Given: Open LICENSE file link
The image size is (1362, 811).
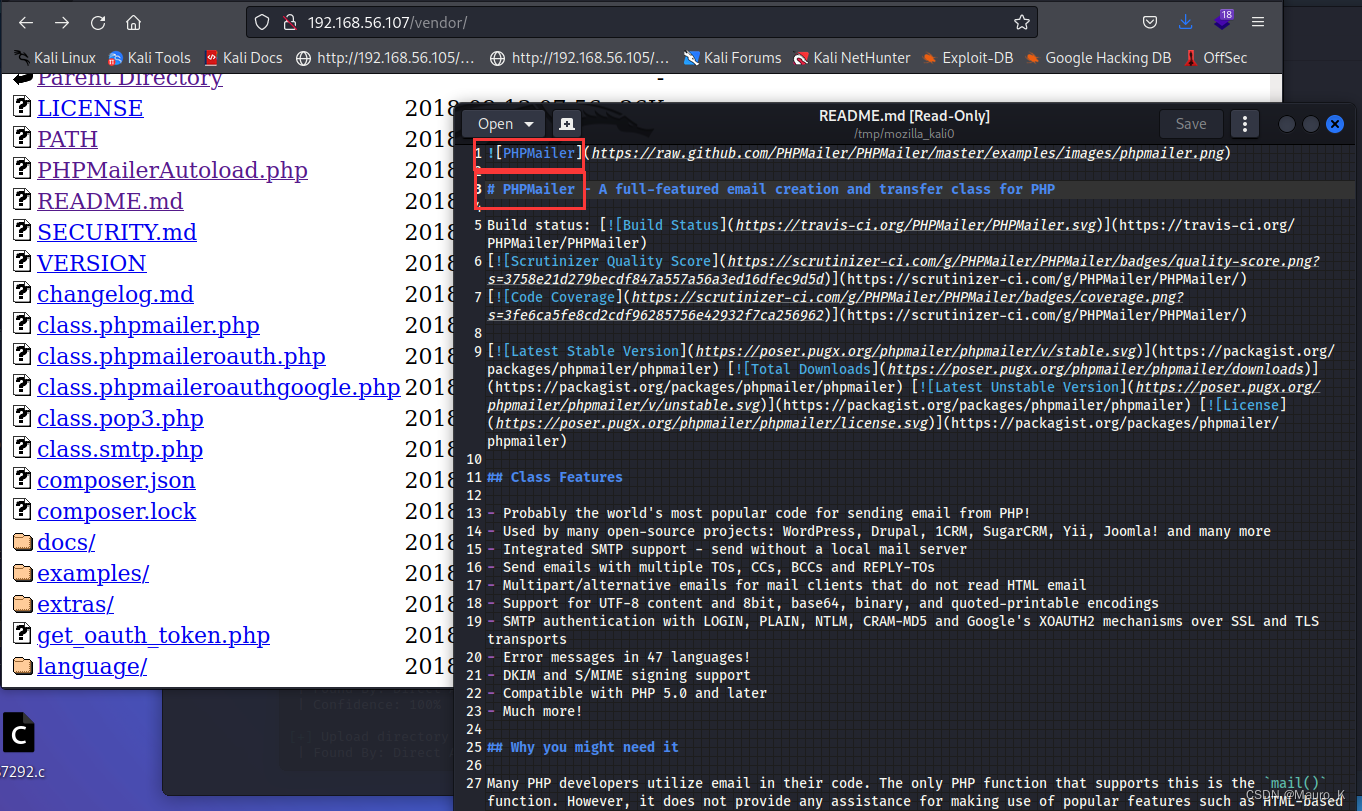Looking at the screenshot, I should coord(90,108).
